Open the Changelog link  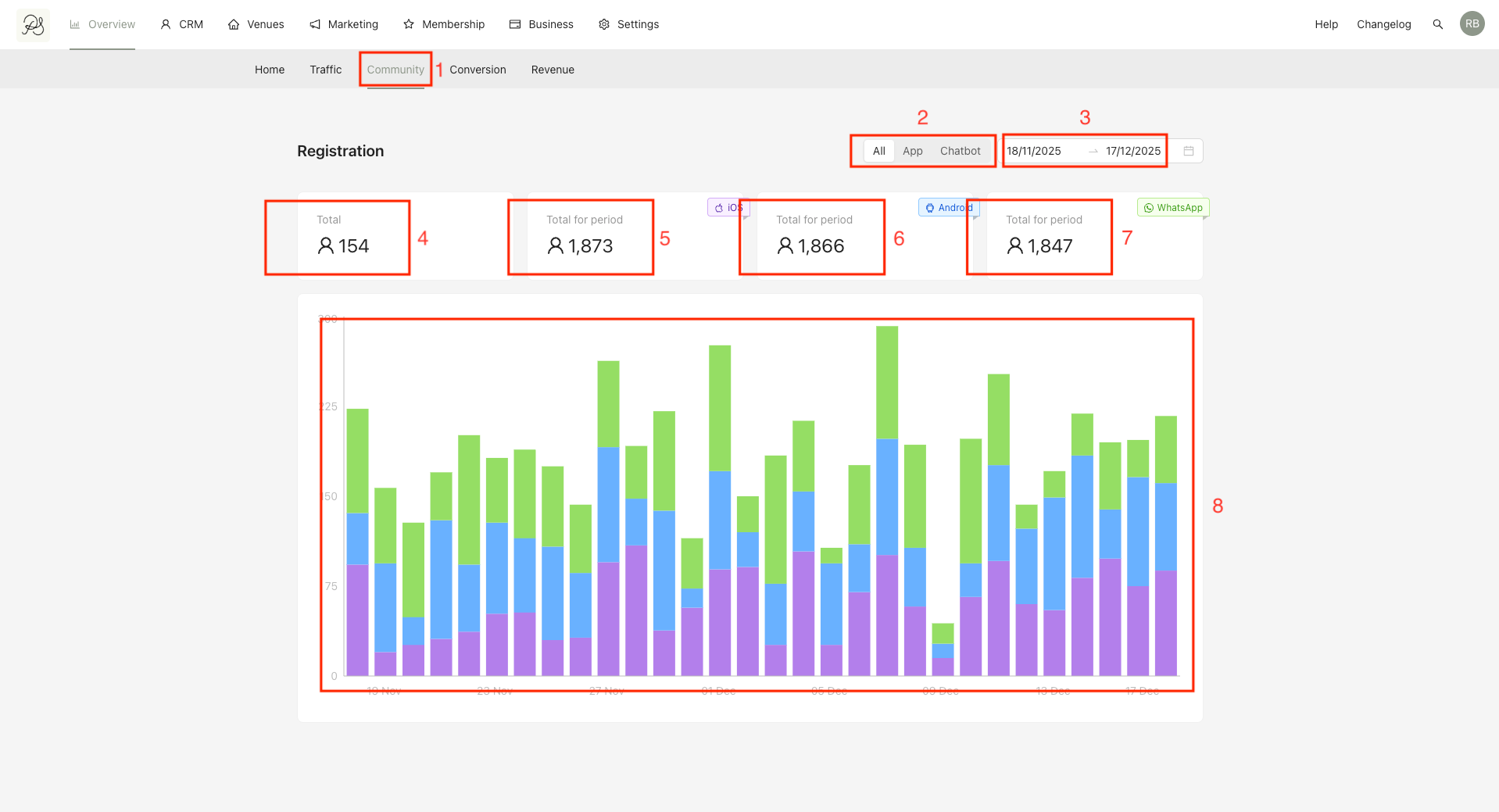[1383, 24]
